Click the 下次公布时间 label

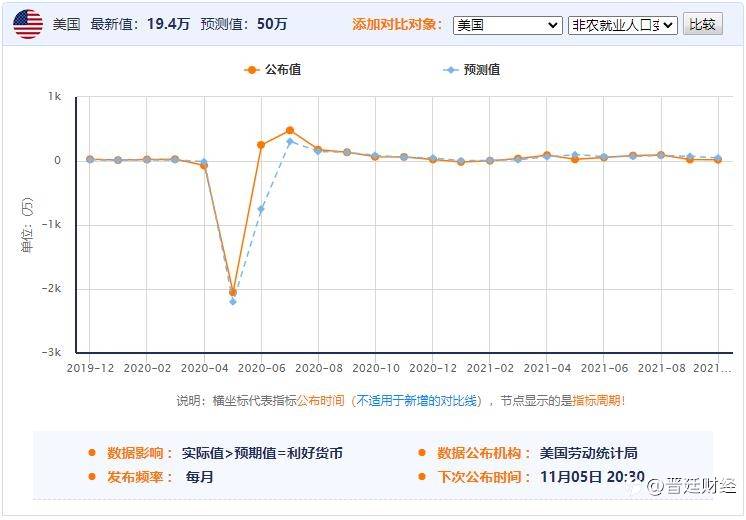(x=484, y=477)
